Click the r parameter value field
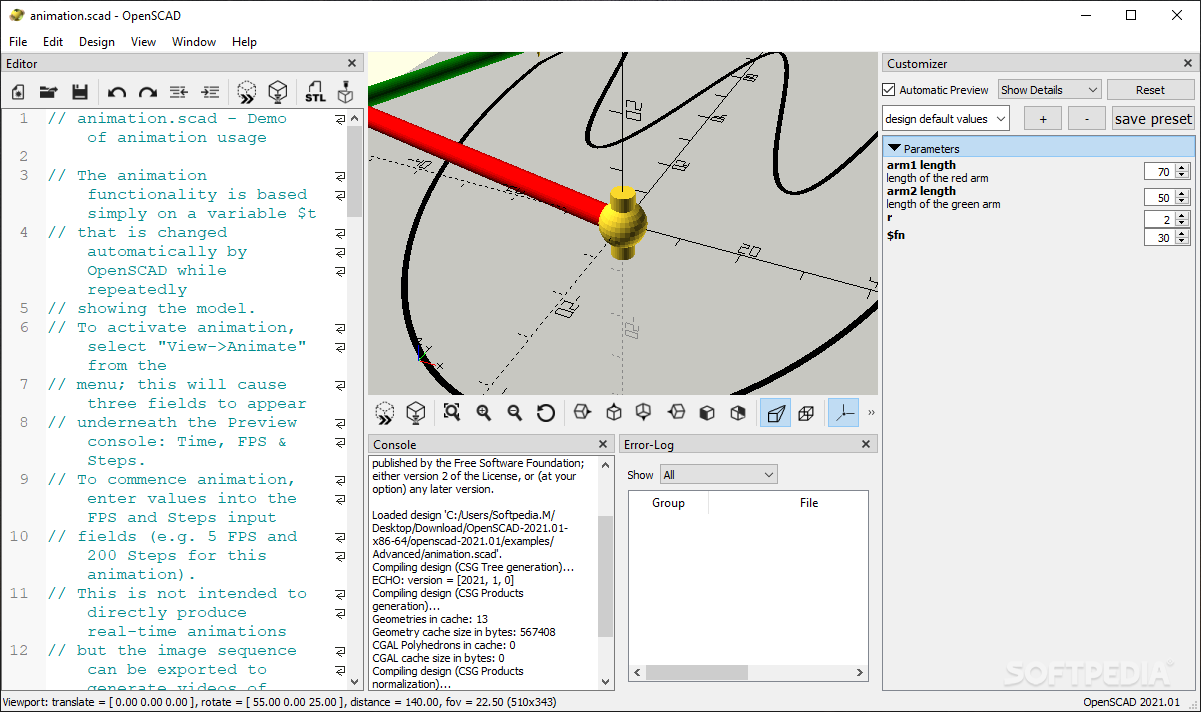This screenshot has height=712, width=1201. point(1159,218)
